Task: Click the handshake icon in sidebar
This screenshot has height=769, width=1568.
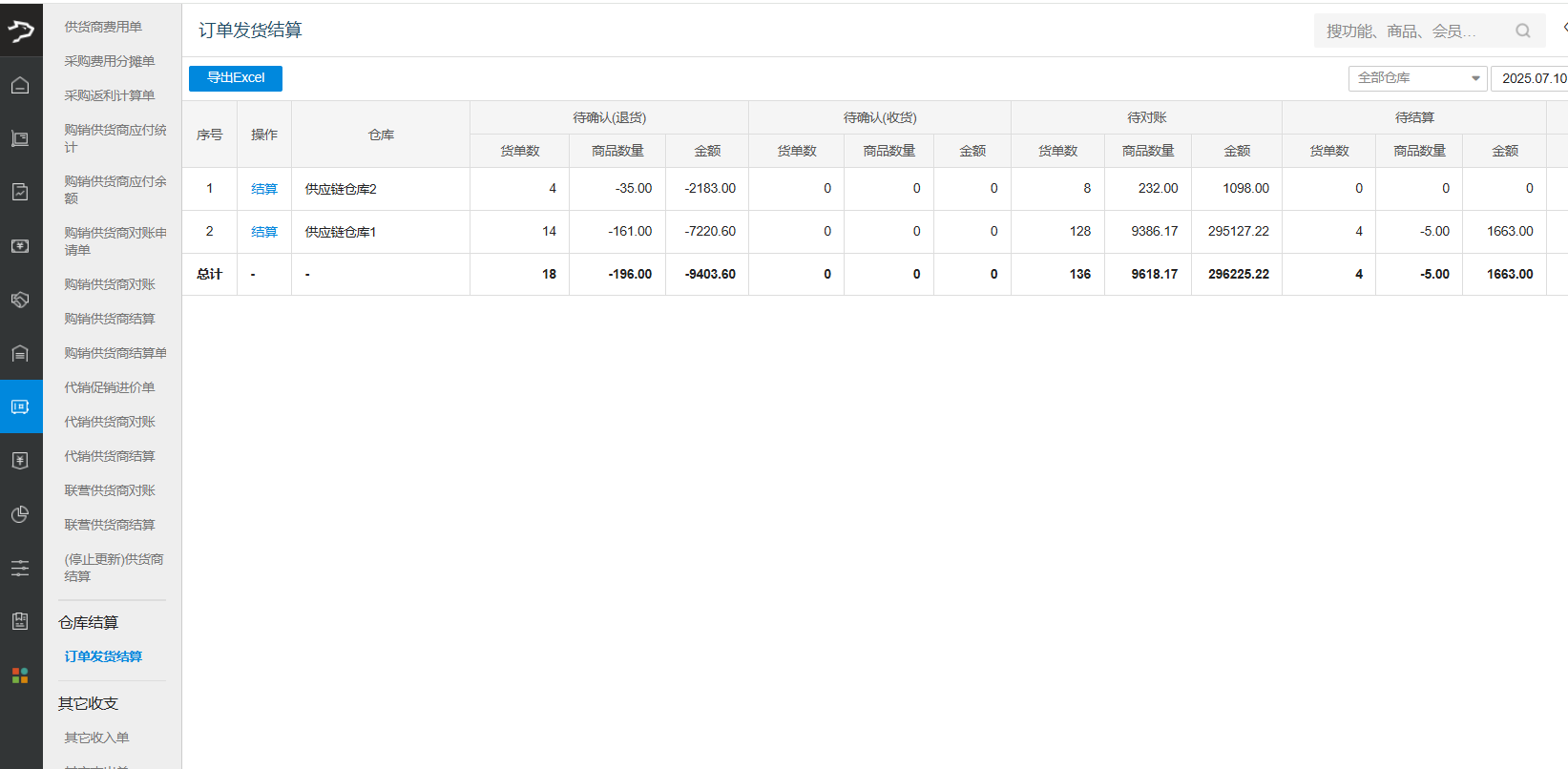Action: 20,300
